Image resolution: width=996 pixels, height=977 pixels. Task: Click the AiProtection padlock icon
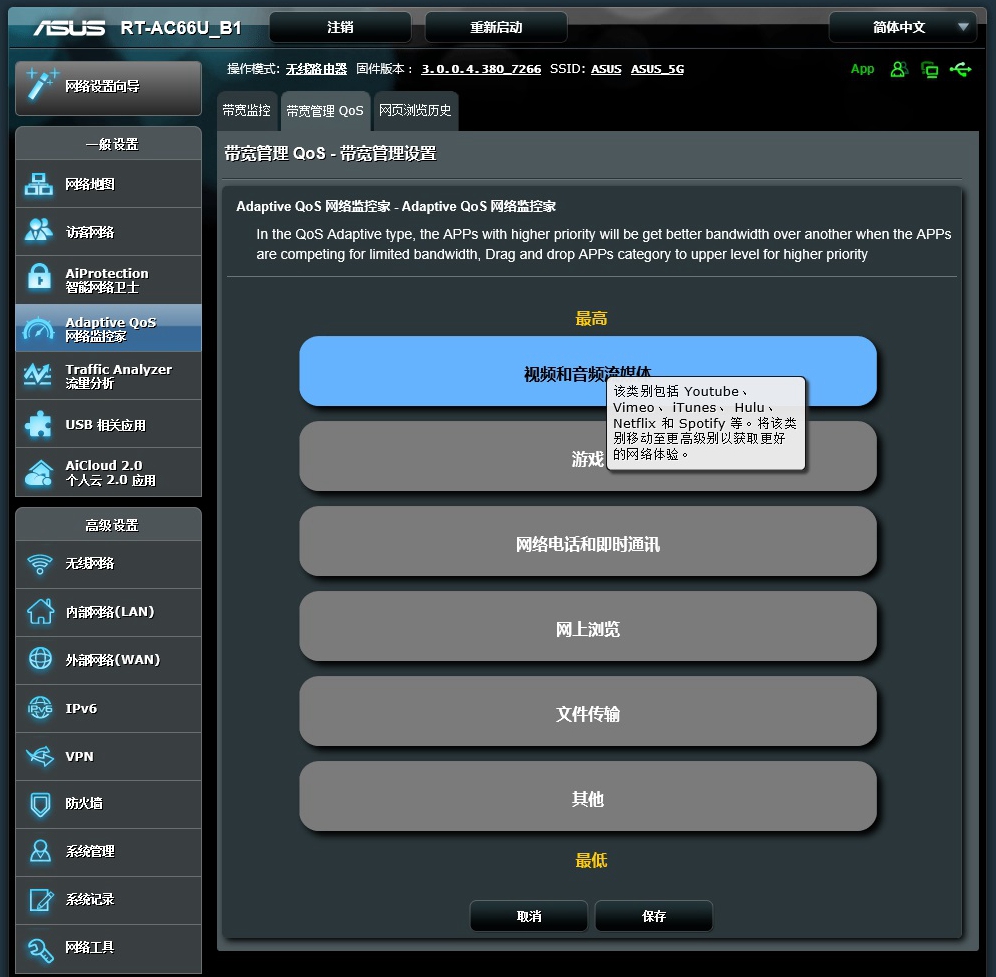pos(39,279)
